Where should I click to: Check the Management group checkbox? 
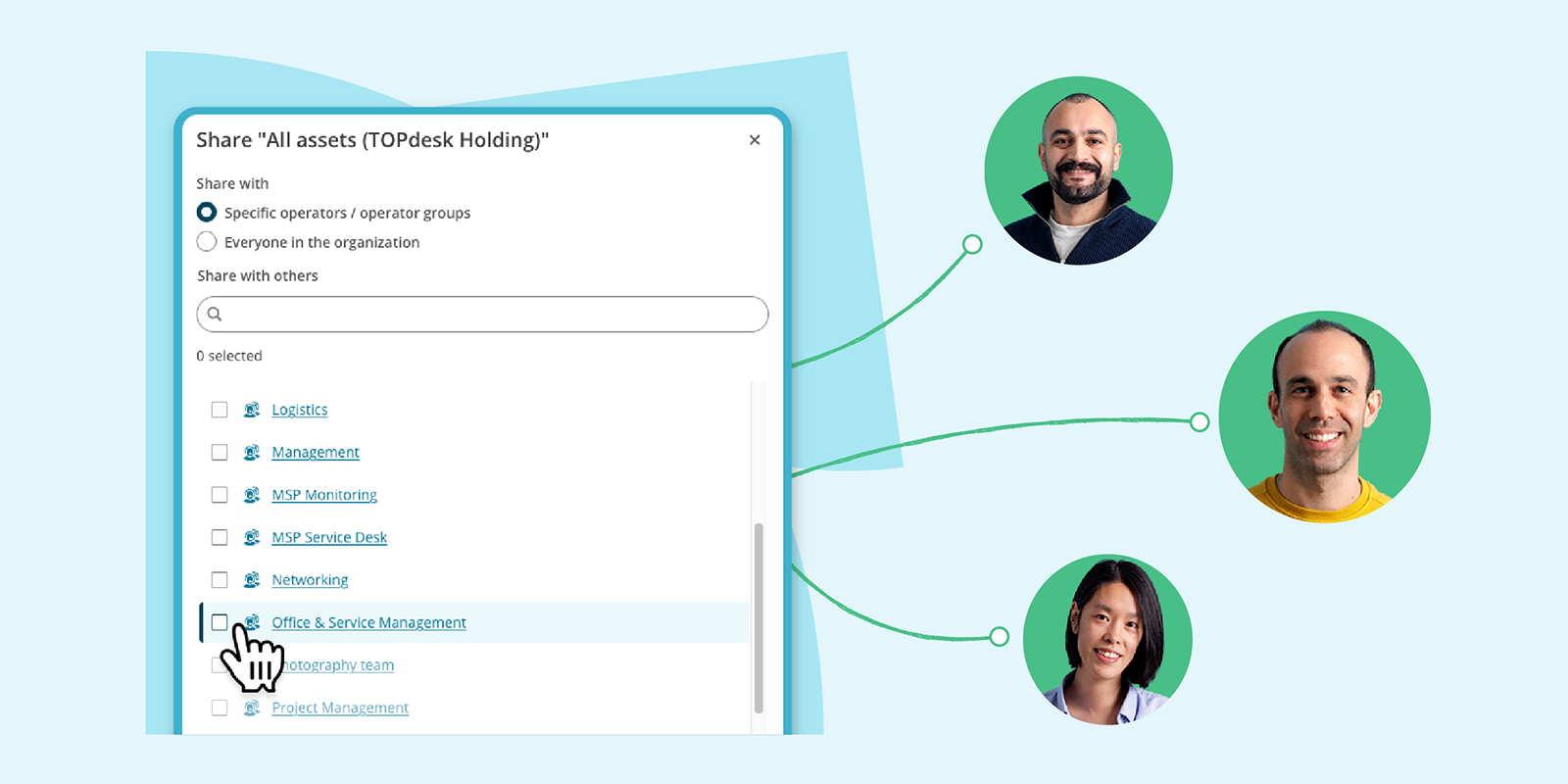(220, 453)
